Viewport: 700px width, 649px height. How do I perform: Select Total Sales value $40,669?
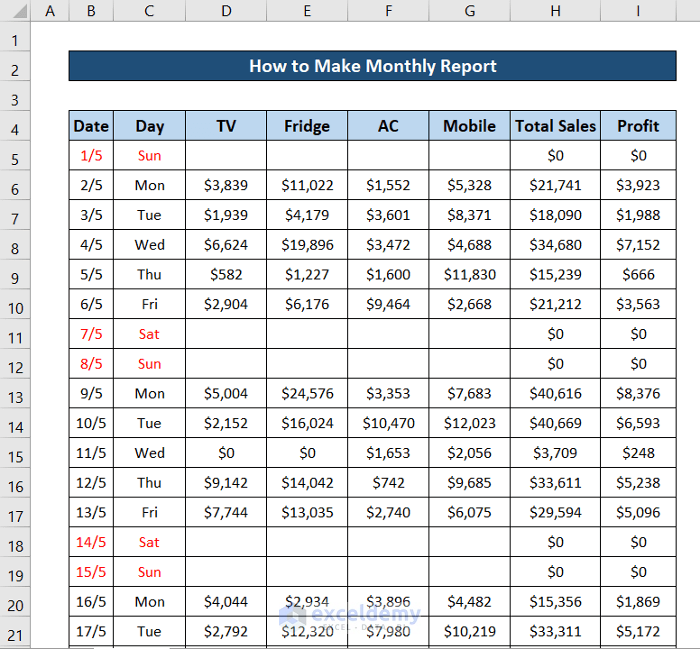[555, 423]
